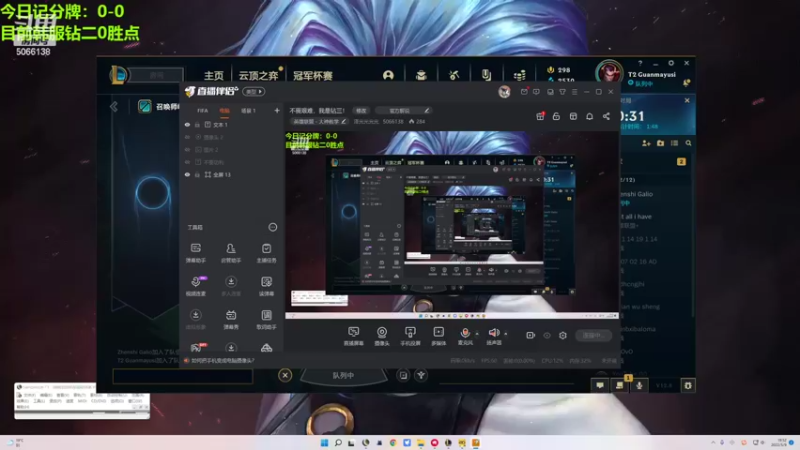The width and height of the screenshot is (800, 450).
Task: Open notifications bell in streaming tool
Action: point(589,116)
